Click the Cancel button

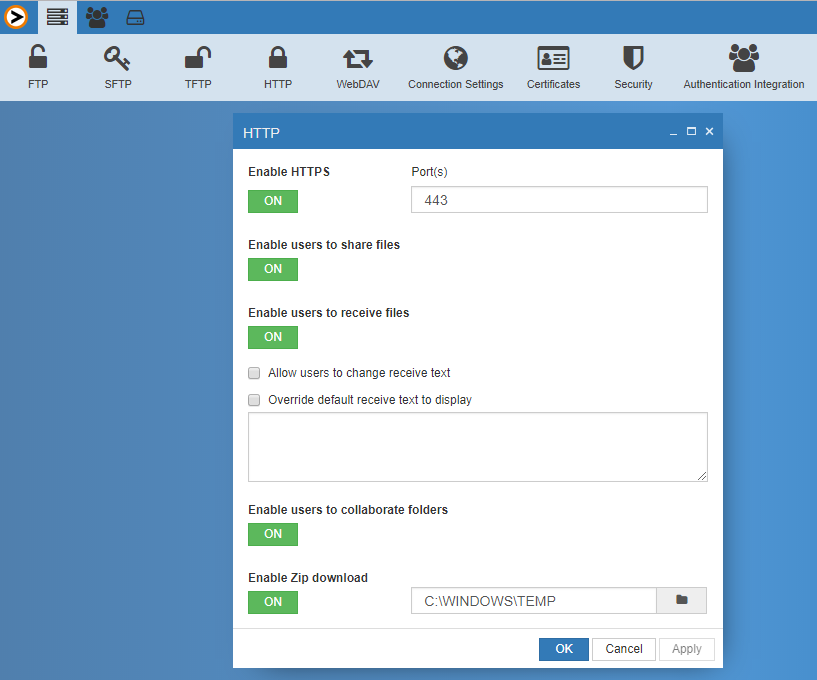[624, 649]
